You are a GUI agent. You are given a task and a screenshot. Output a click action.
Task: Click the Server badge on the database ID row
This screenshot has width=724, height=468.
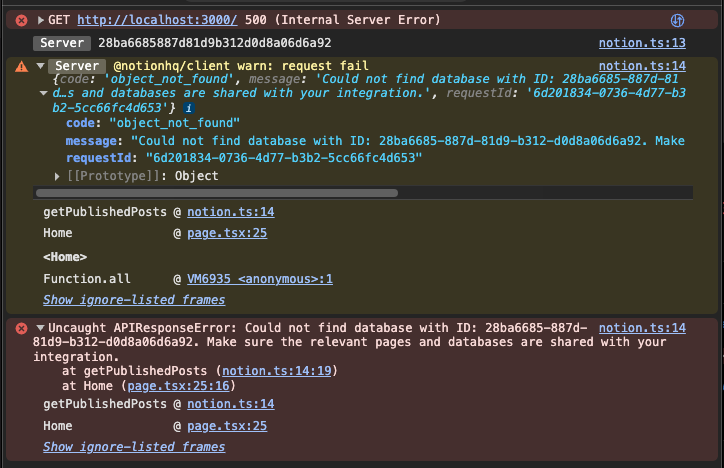pos(62,43)
